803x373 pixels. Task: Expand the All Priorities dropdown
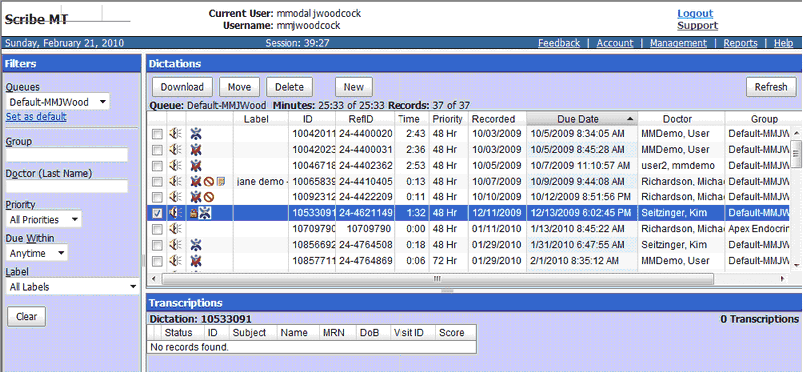44,220
